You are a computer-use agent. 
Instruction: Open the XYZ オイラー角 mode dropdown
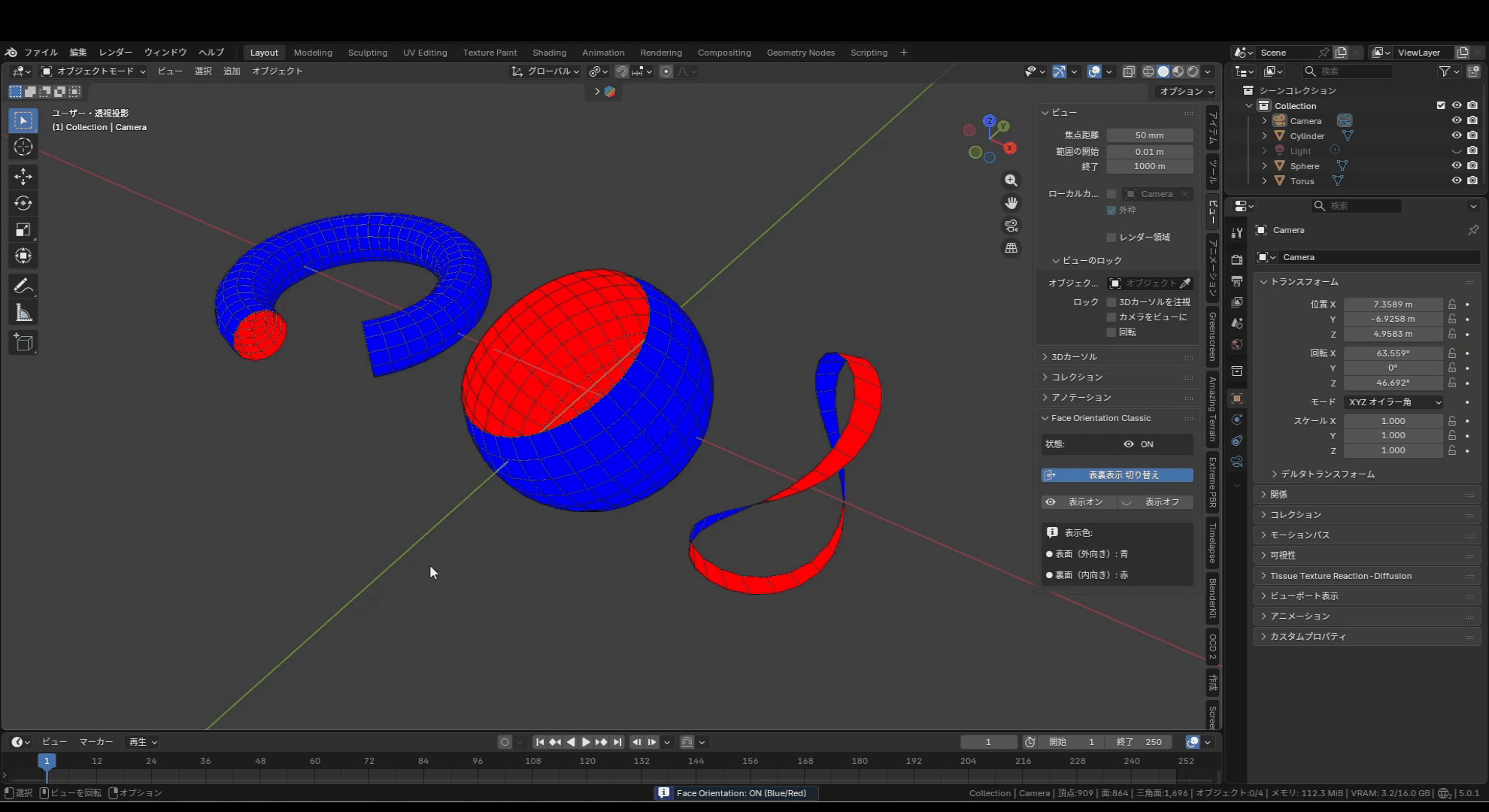(1393, 402)
